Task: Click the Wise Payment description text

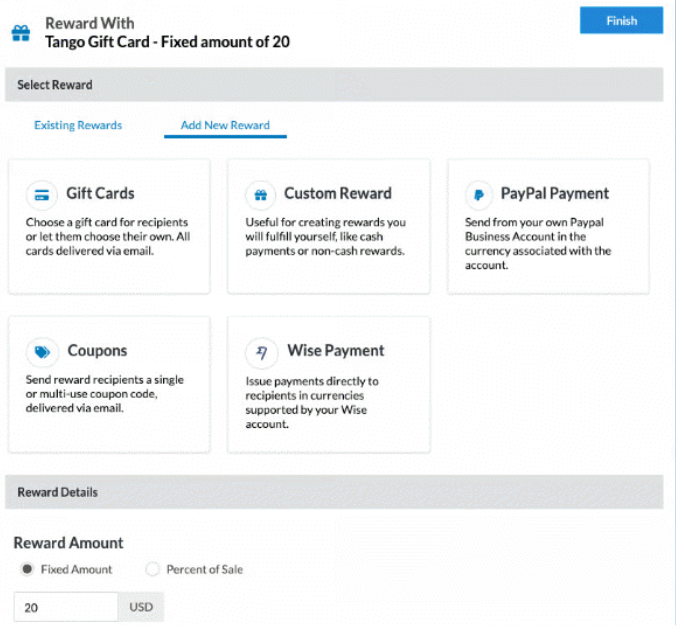Action: point(312,403)
